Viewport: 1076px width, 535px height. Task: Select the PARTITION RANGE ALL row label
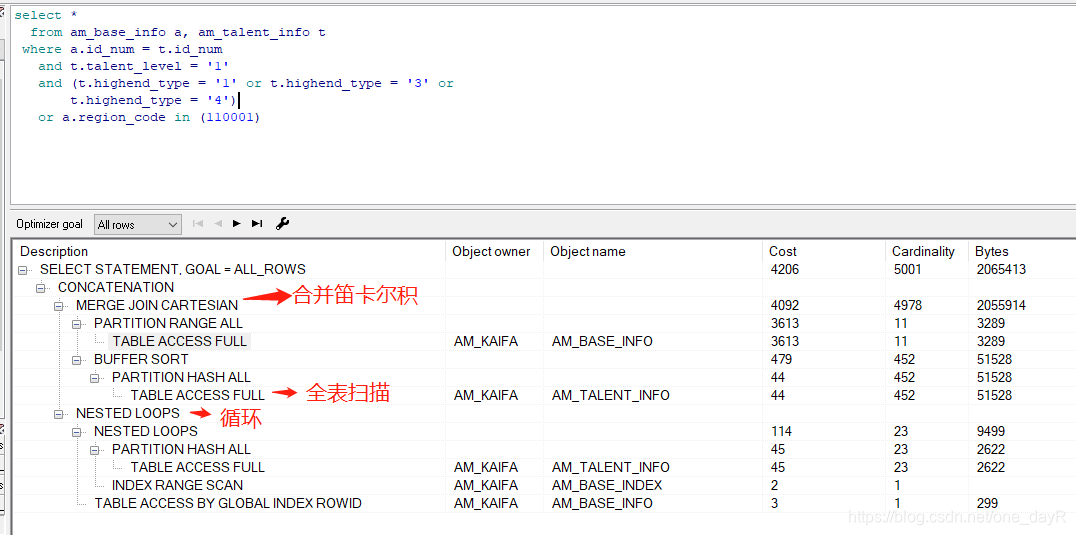[168, 323]
